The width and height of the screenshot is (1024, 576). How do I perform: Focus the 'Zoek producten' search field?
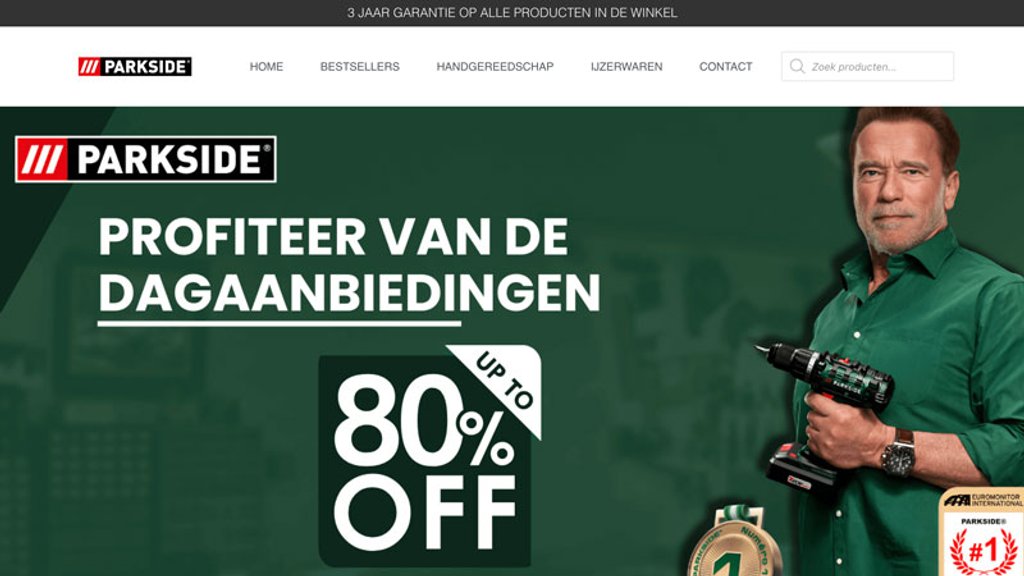(x=867, y=67)
